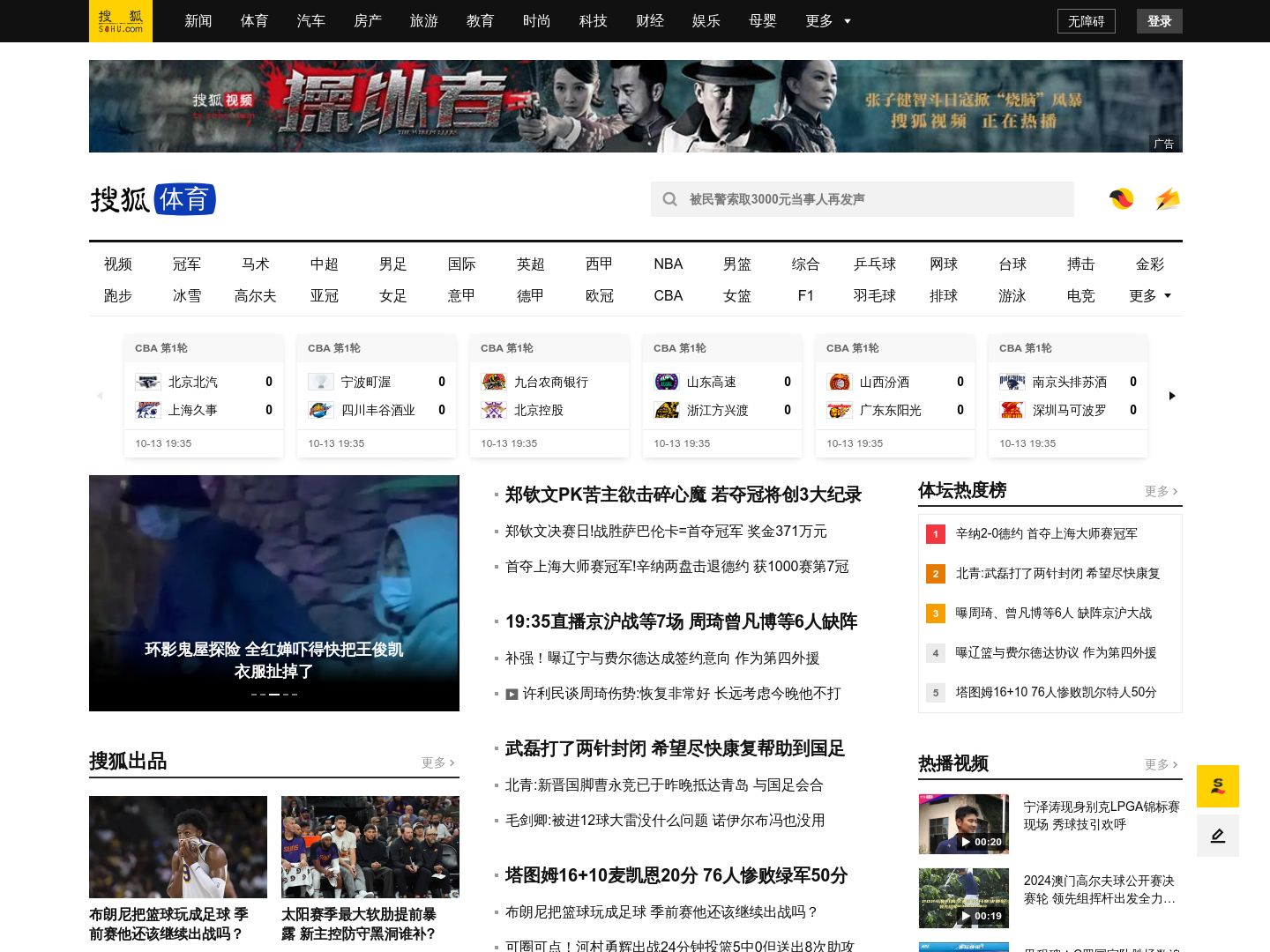
Task: Select 羽毛球 sports category
Action: pos(875,296)
